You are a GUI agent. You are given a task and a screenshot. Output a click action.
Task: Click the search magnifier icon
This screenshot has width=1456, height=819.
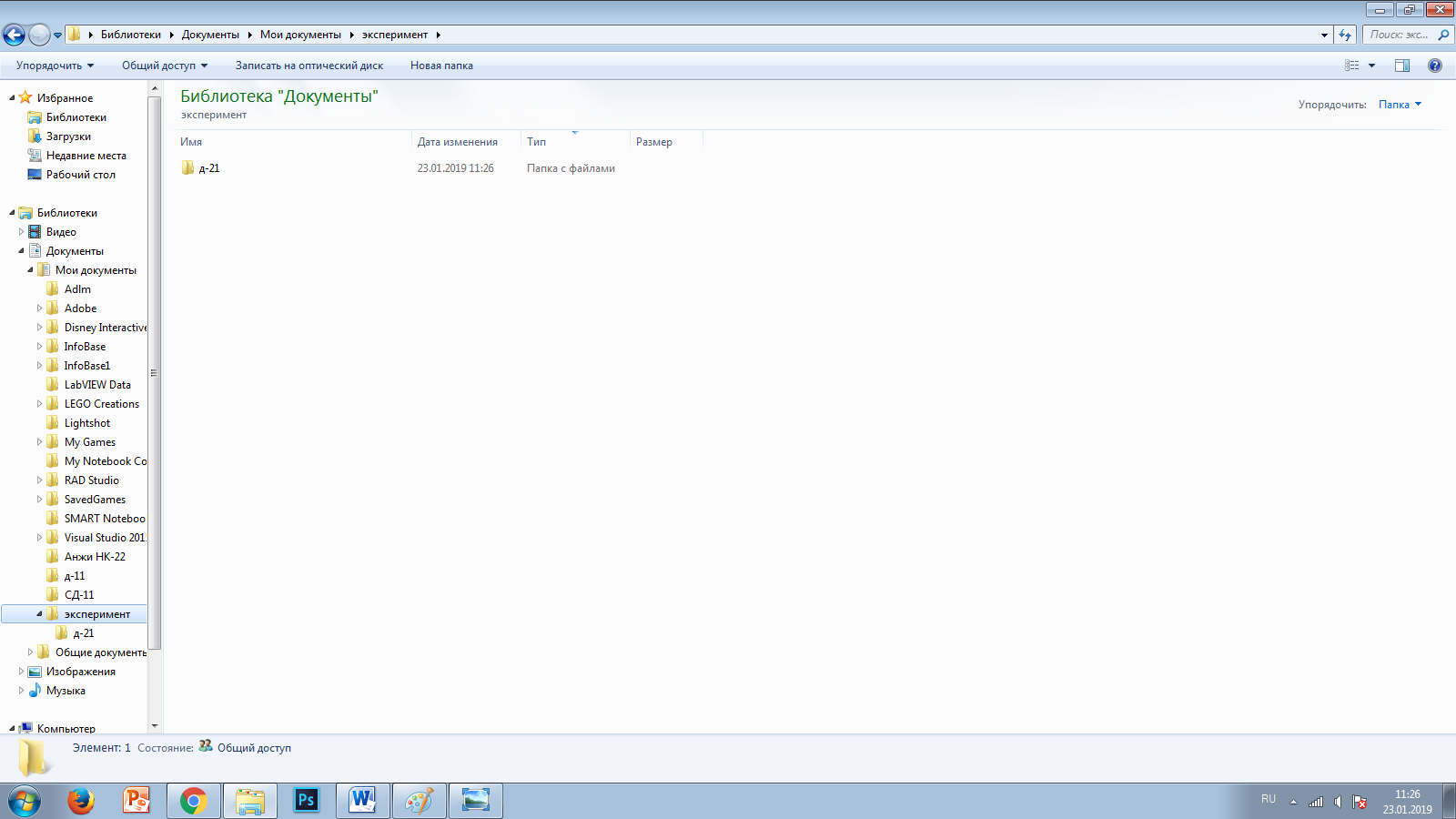(x=1443, y=35)
